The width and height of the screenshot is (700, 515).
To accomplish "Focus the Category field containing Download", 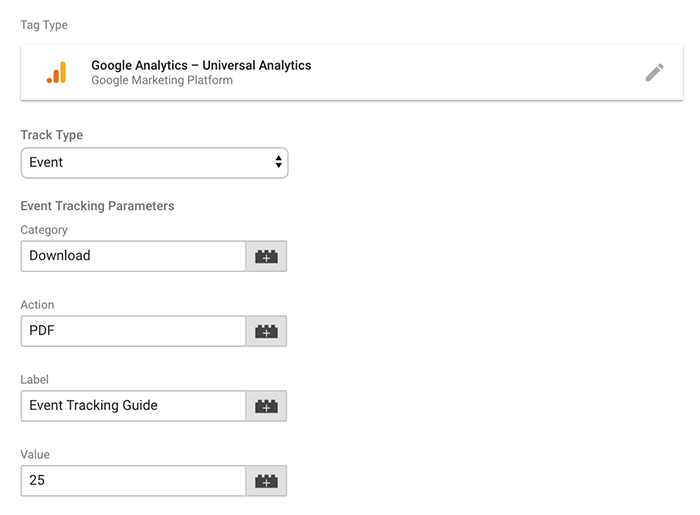I will point(133,256).
